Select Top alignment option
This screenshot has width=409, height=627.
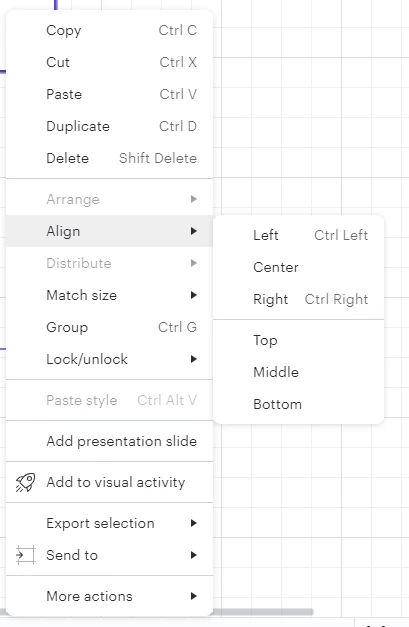tap(299, 340)
